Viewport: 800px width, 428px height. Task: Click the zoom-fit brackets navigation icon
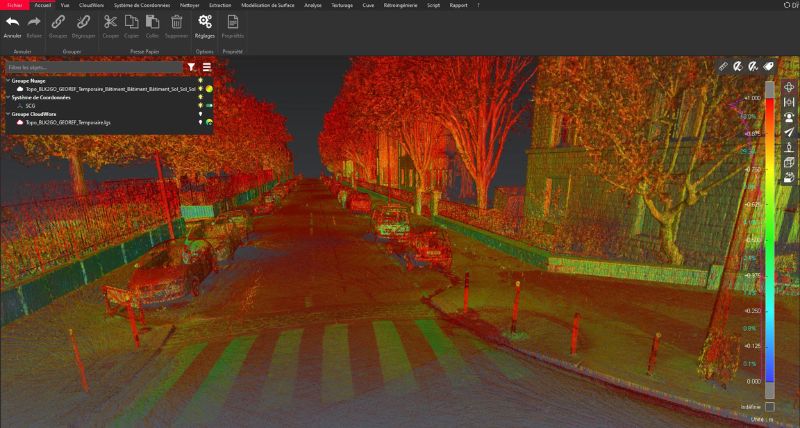pyautogui.click(x=789, y=103)
